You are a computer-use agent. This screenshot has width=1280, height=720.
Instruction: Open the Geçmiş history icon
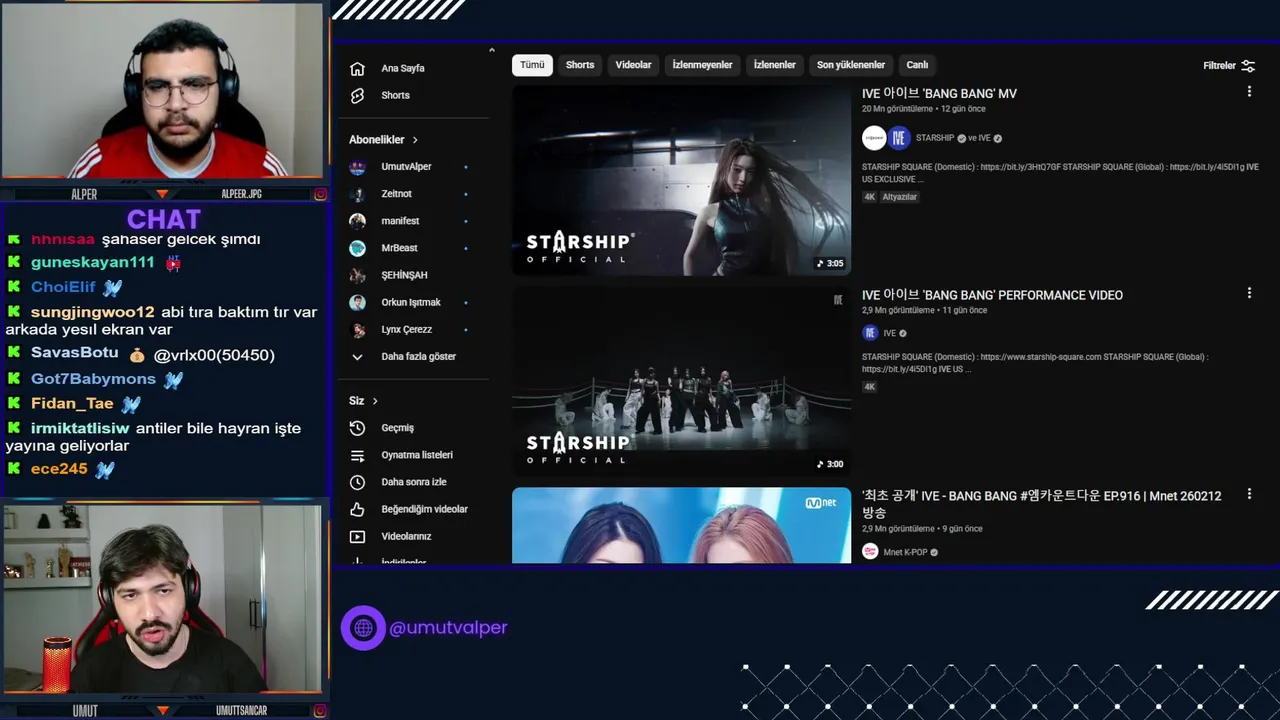pos(357,428)
